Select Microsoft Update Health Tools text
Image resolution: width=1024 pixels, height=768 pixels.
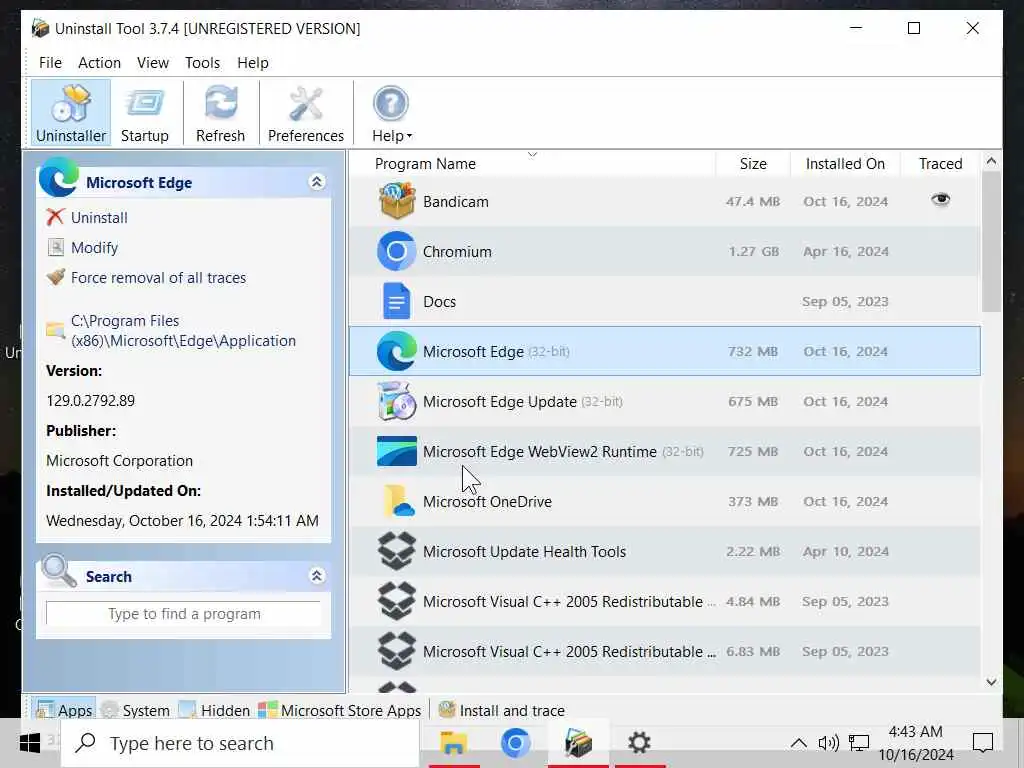point(524,552)
